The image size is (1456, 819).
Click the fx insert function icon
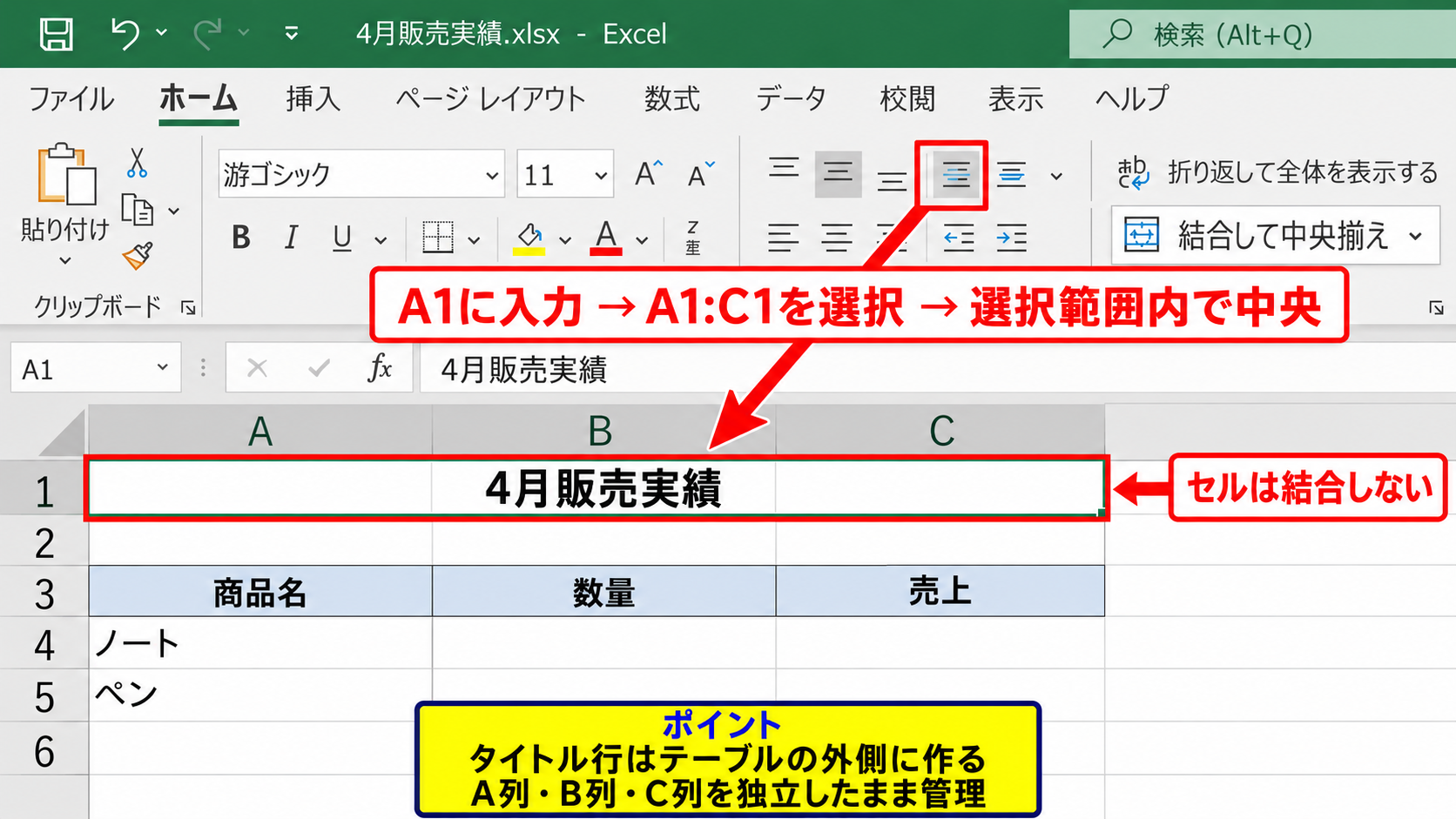[380, 368]
